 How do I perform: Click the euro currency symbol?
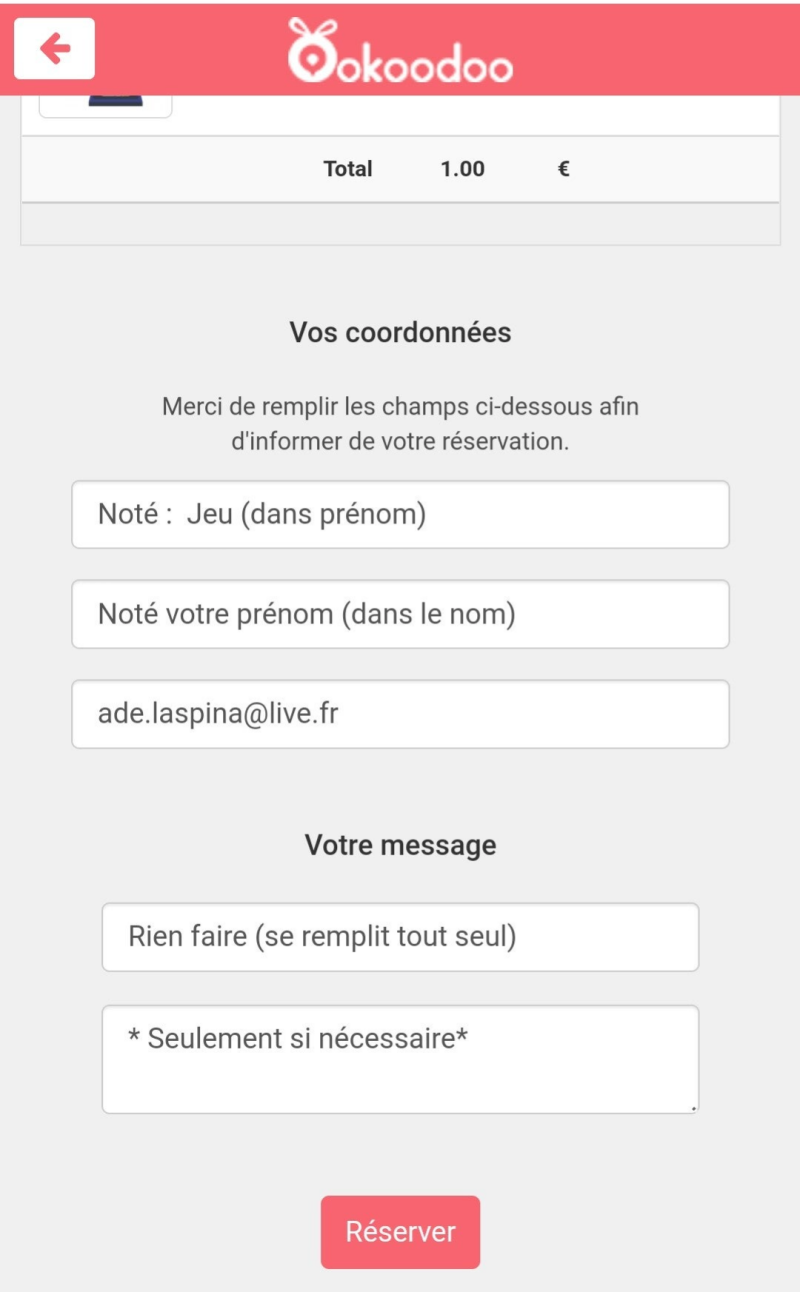pyautogui.click(x=564, y=169)
